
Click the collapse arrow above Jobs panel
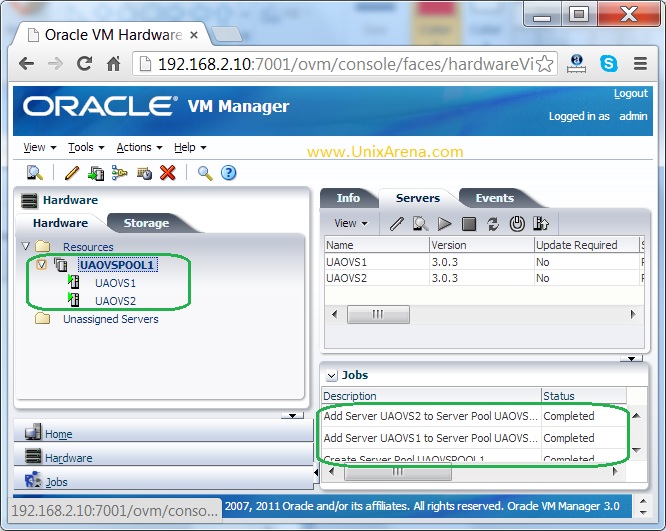[x=631, y=359]
